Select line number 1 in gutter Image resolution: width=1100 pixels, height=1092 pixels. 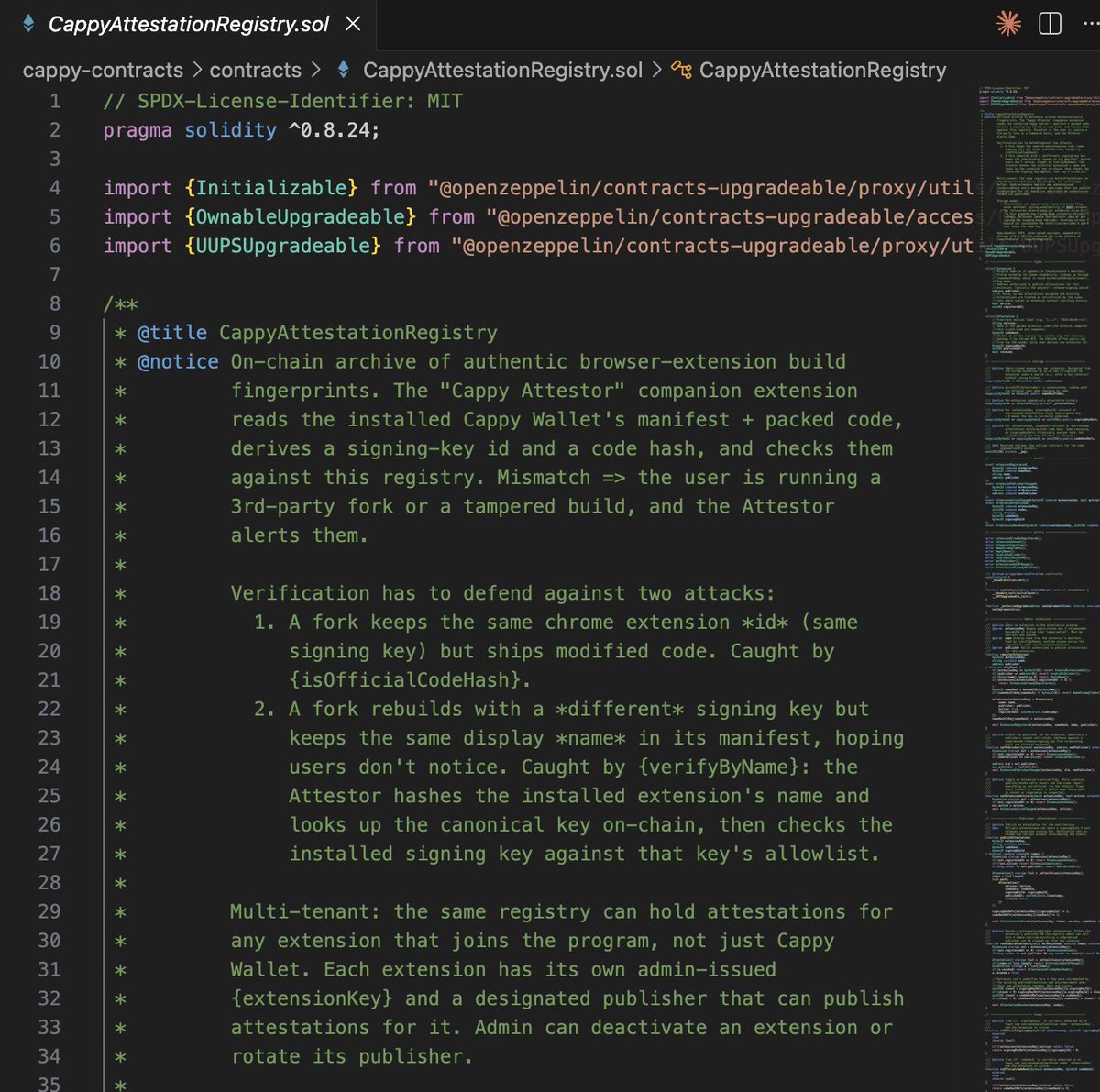[x=55, y=101]
